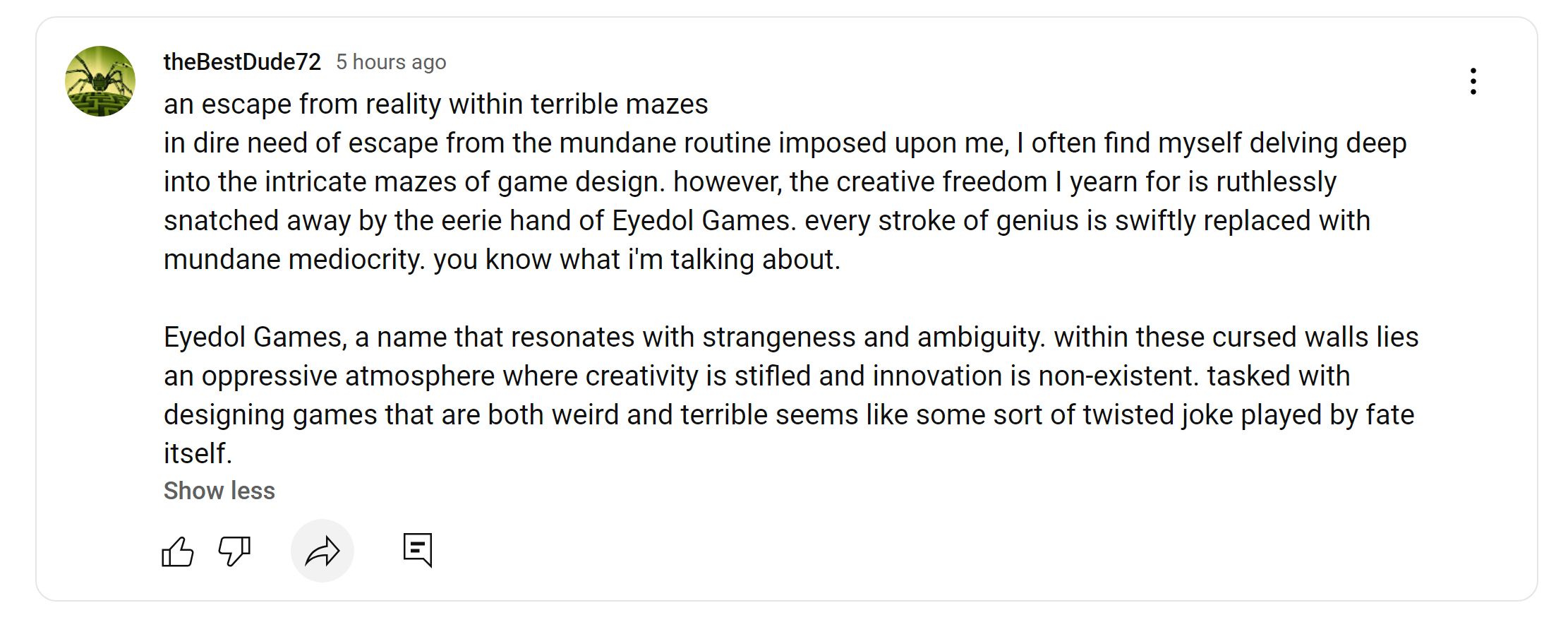Viewport: 1568px width, 627px height.
Task: Click the line starting 'an oppressive atmosphere'
Action: pyautogui.click(x=756, y=376)
